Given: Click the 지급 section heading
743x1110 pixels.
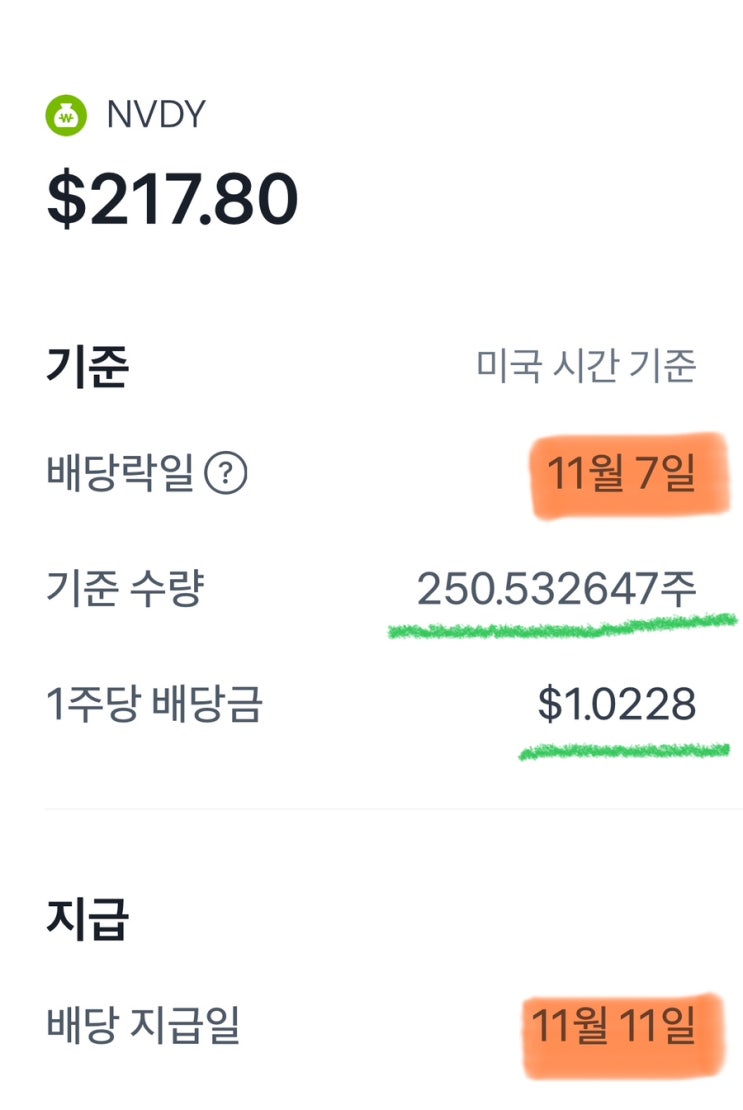Looking at the screenshot, I should pyautogui.click(x=87, y=920).
